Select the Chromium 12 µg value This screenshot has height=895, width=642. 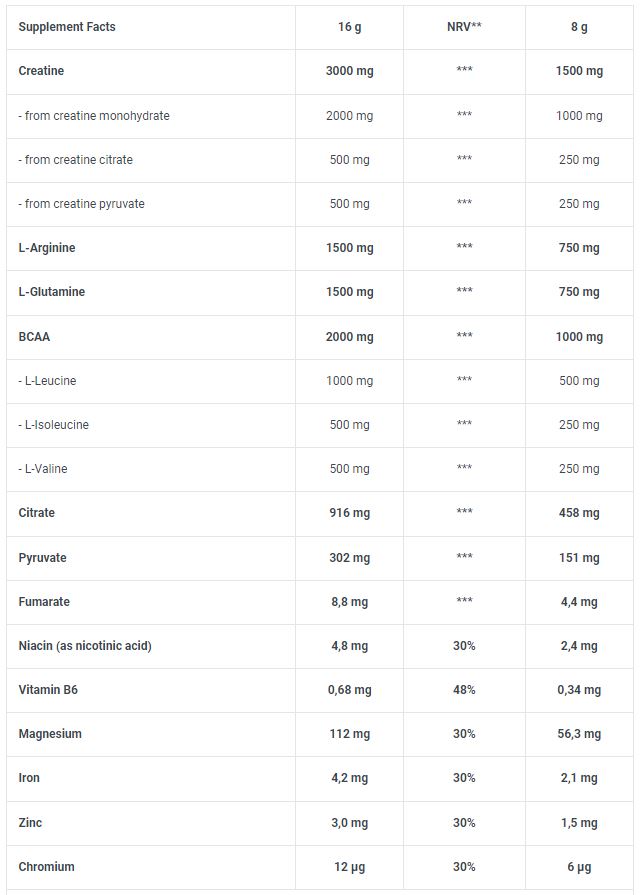349,866
